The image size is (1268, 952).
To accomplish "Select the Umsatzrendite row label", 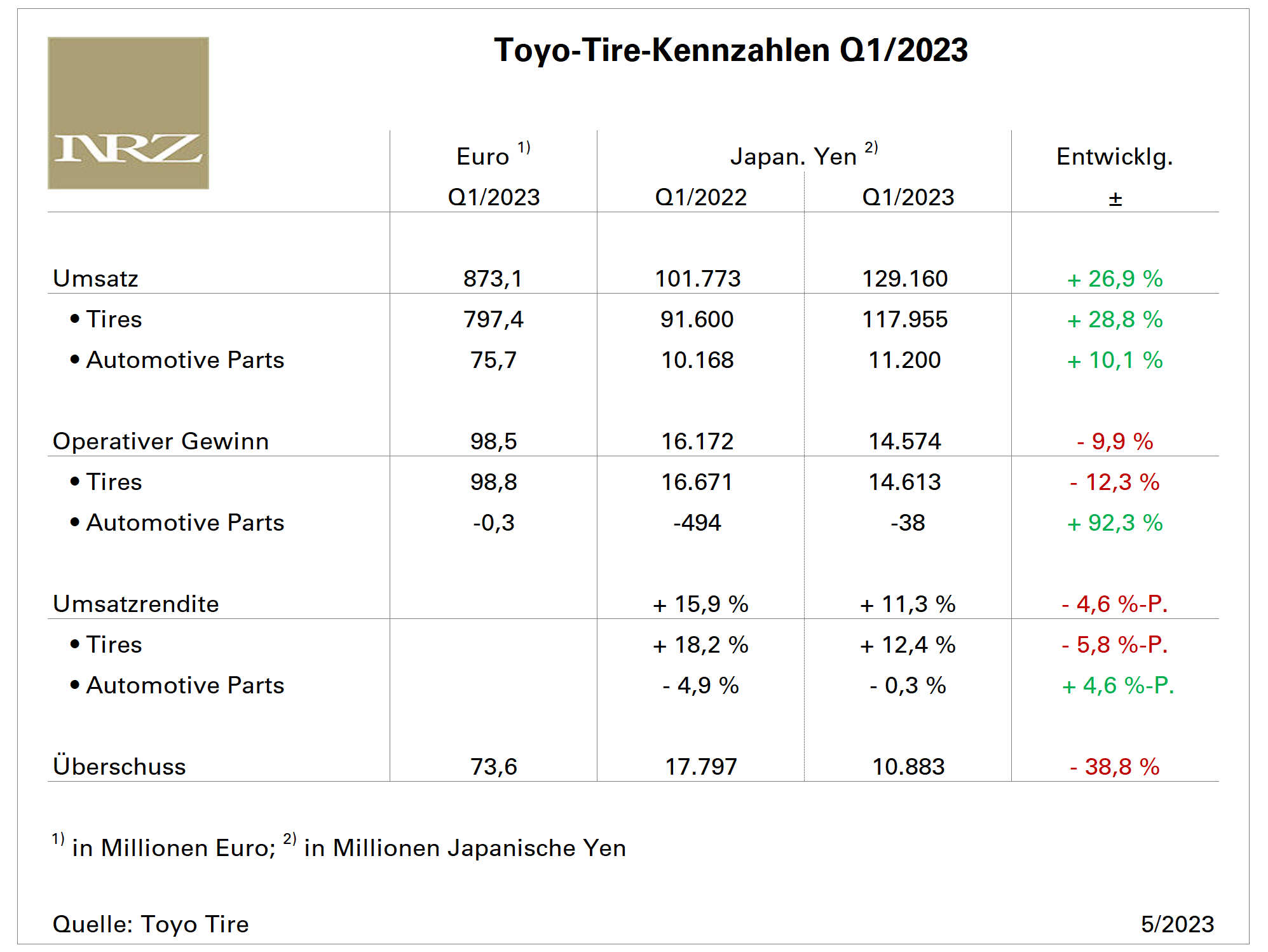I will (136, 604).
